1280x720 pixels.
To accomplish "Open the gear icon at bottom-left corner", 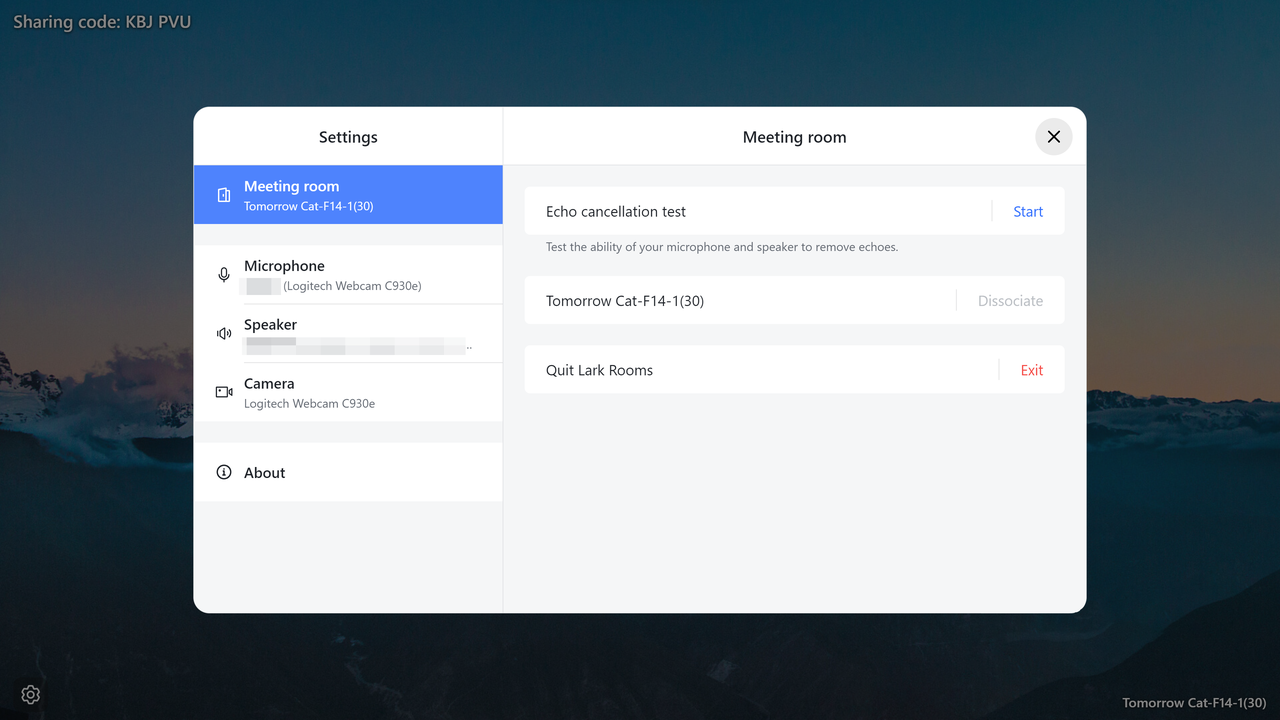I will [x=31, y=694].
